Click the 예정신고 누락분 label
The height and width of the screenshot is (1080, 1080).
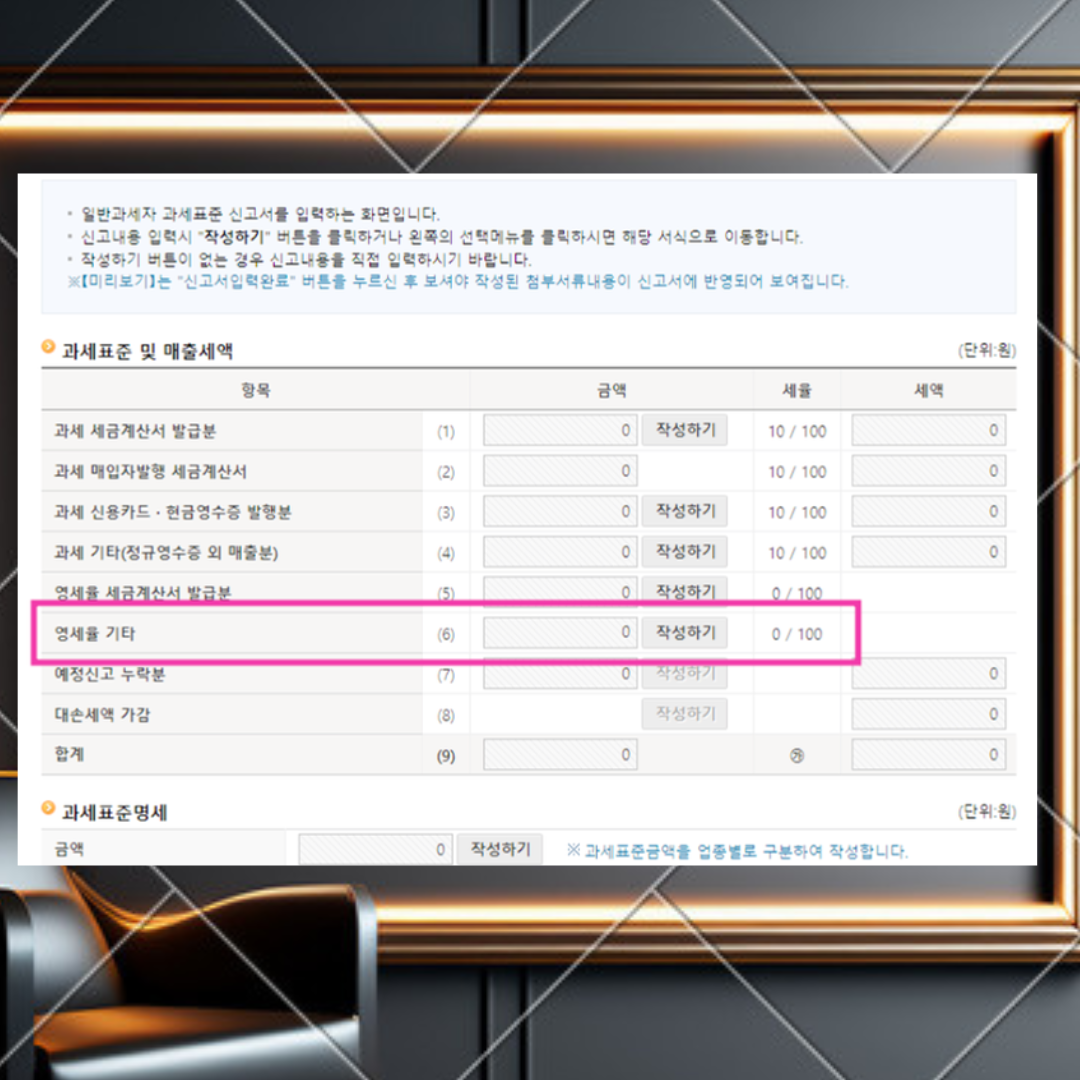pos(110,674)
